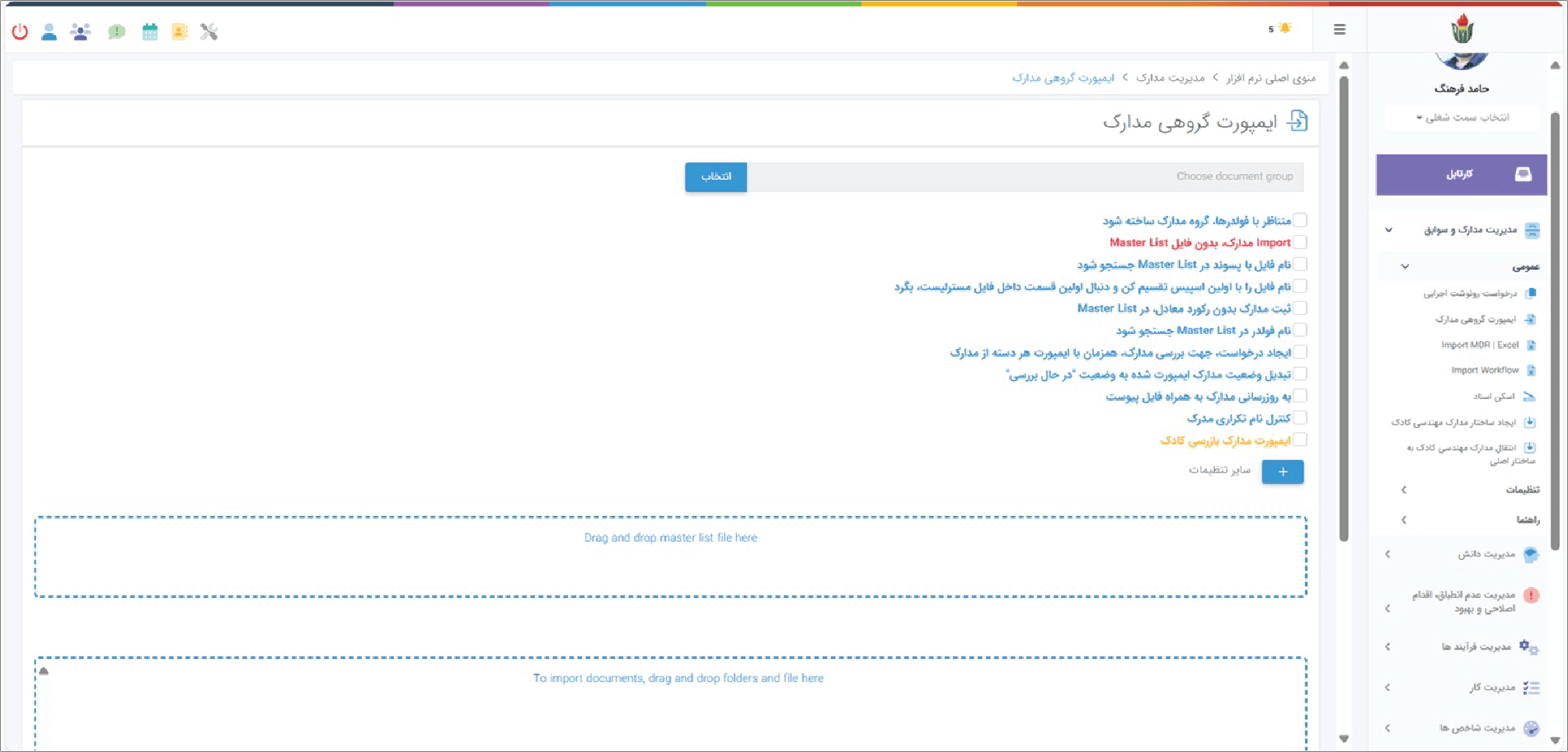The height and width of the screenshot is (752, 1568).
Task: Click the 'Choose document group' input field
Action: click(x=1025, y=177)
